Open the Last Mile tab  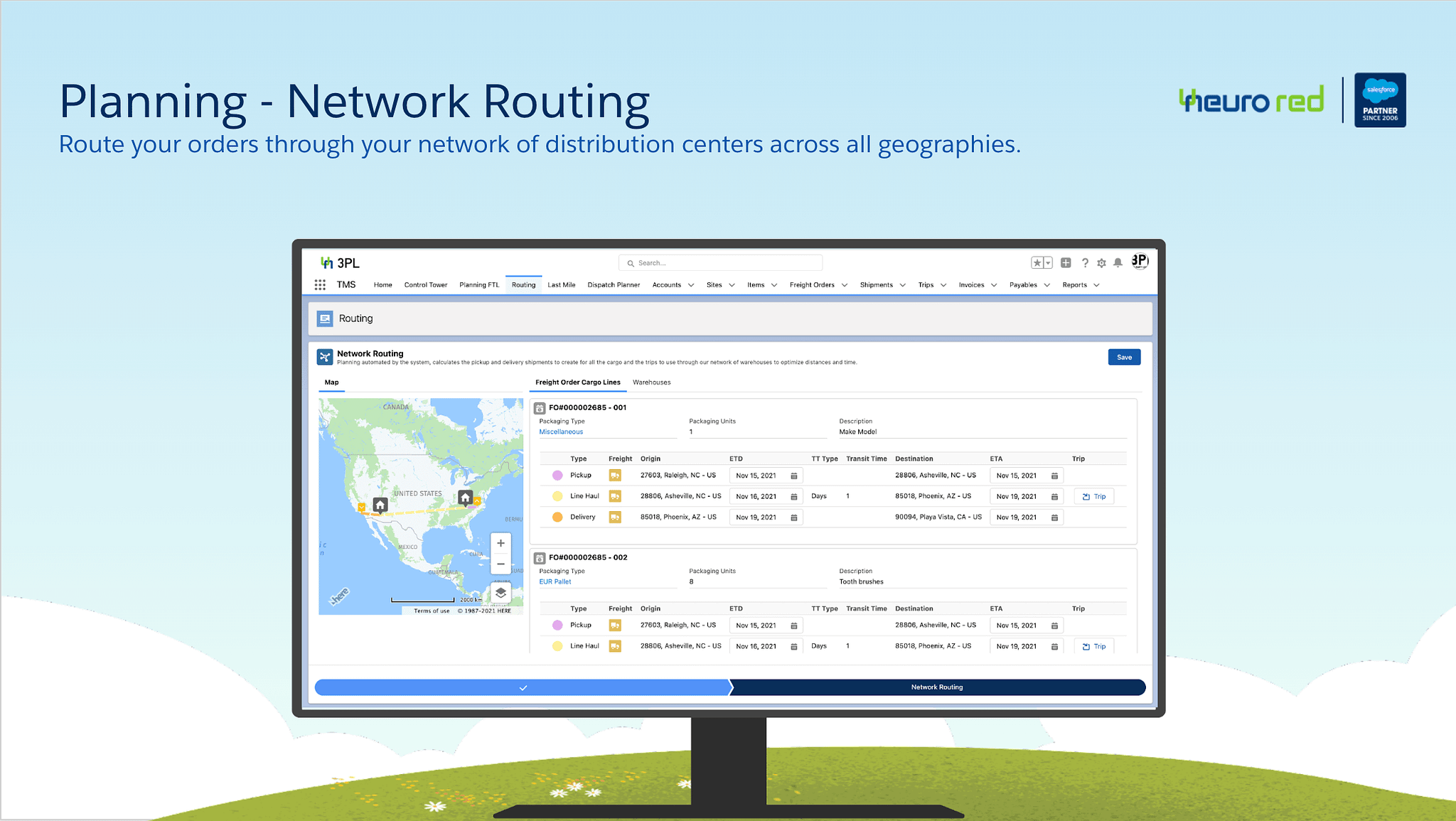(x=562, y=285)
